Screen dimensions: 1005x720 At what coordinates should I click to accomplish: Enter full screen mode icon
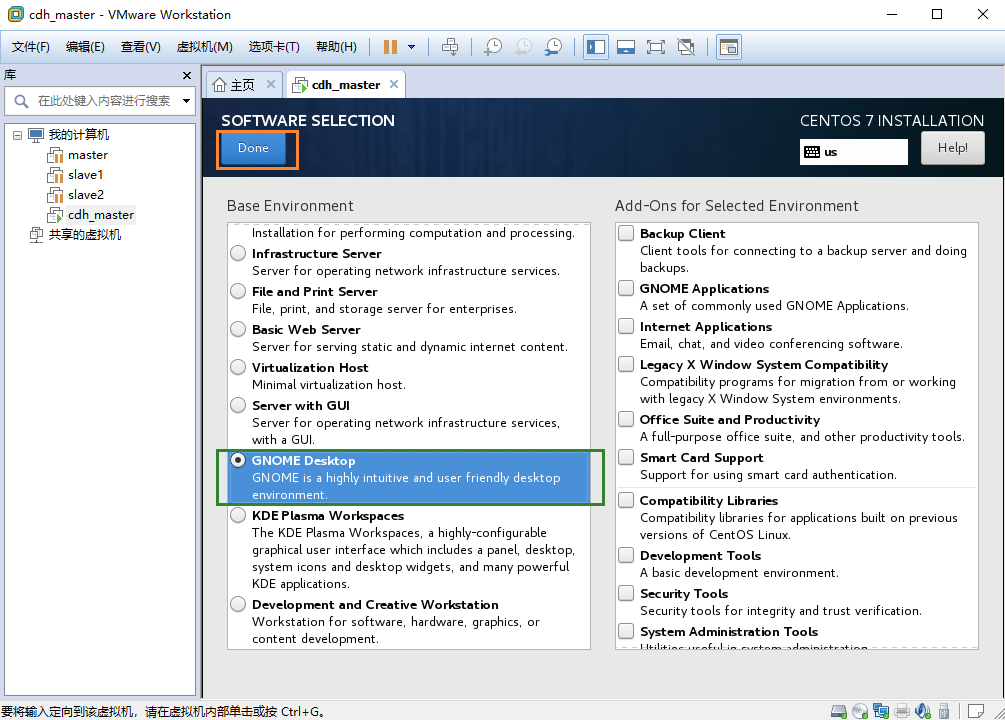656,47
